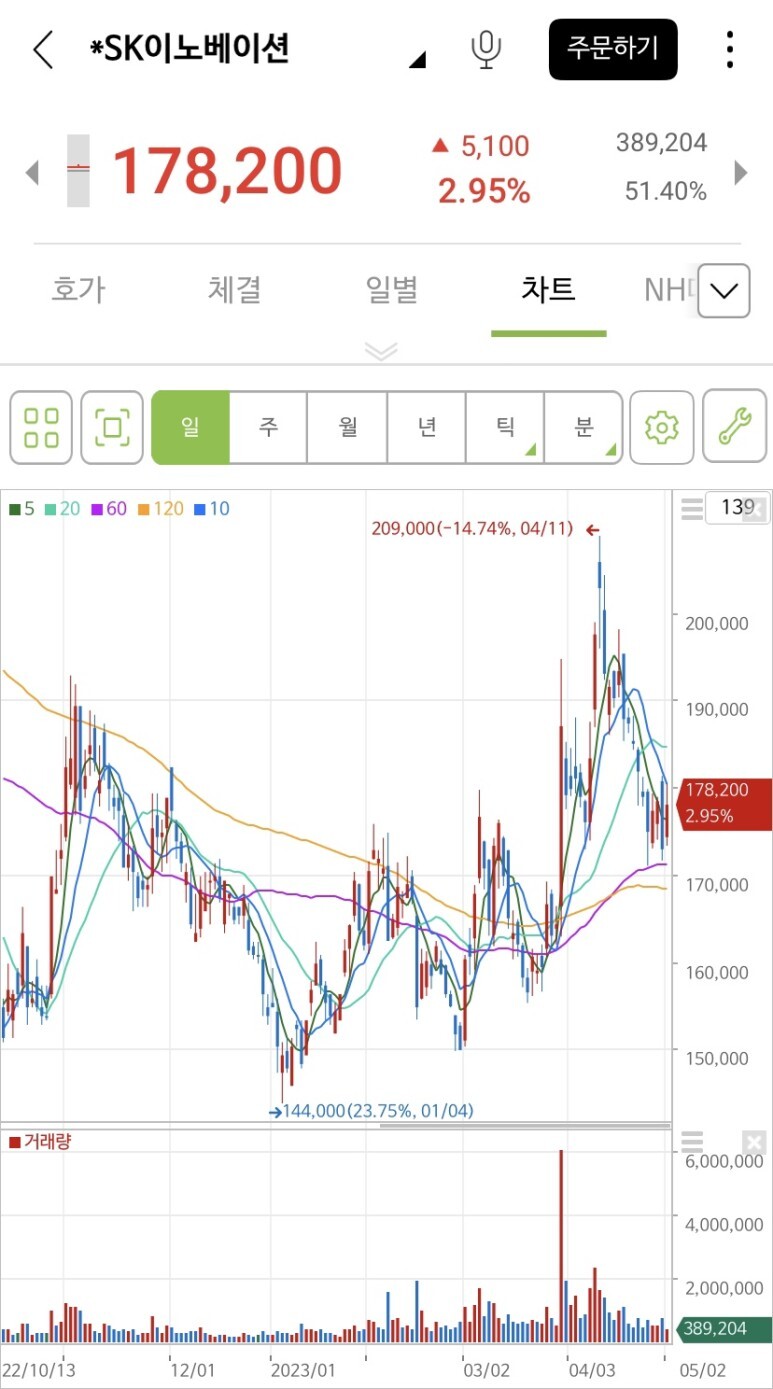Image resolution: width=773 pixels, height=1389 pixels.
Task: Tap the change rate 2.95%
Action: click(484, 190)
